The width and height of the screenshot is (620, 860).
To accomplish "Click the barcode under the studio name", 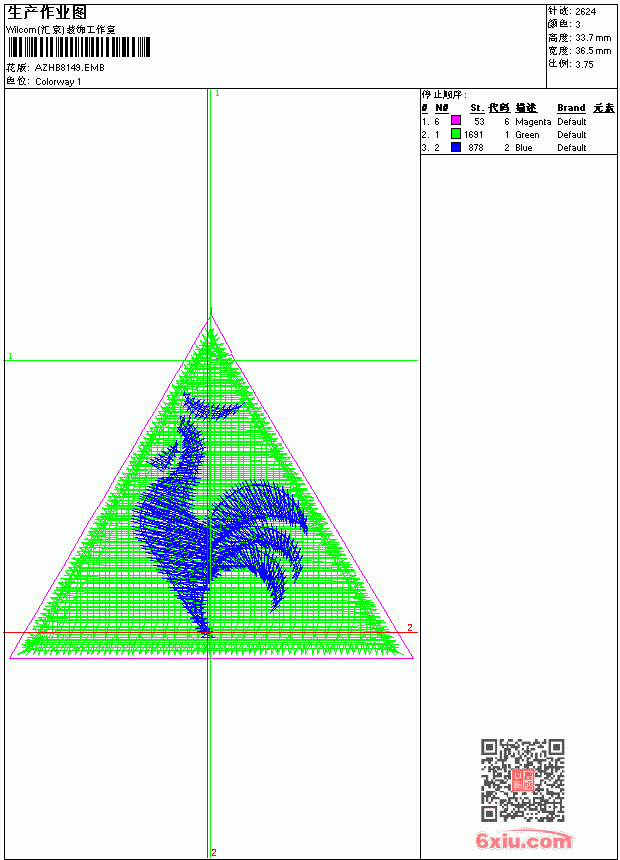I will [79, 47].
